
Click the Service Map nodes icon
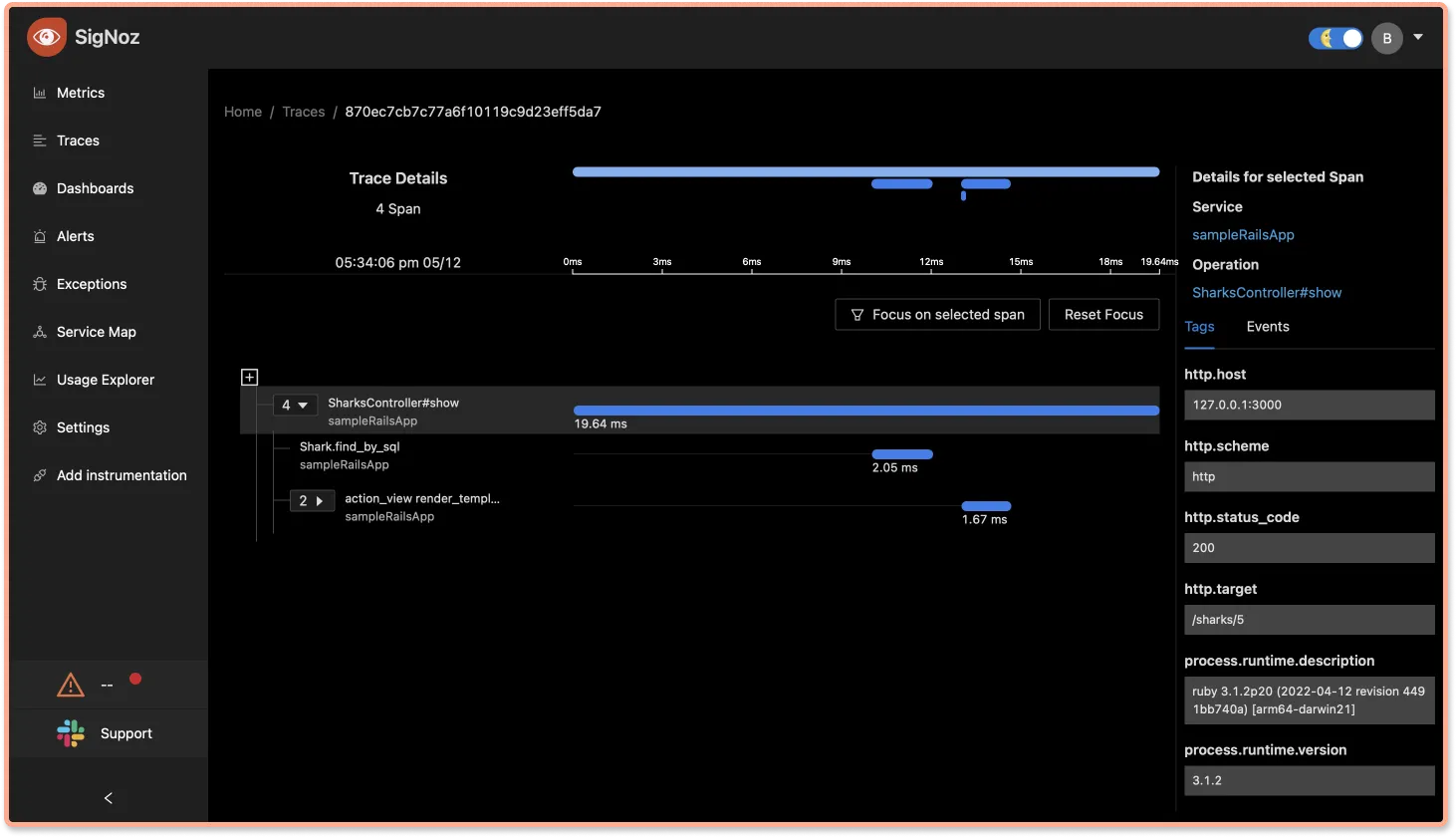[x=40, y=332]
